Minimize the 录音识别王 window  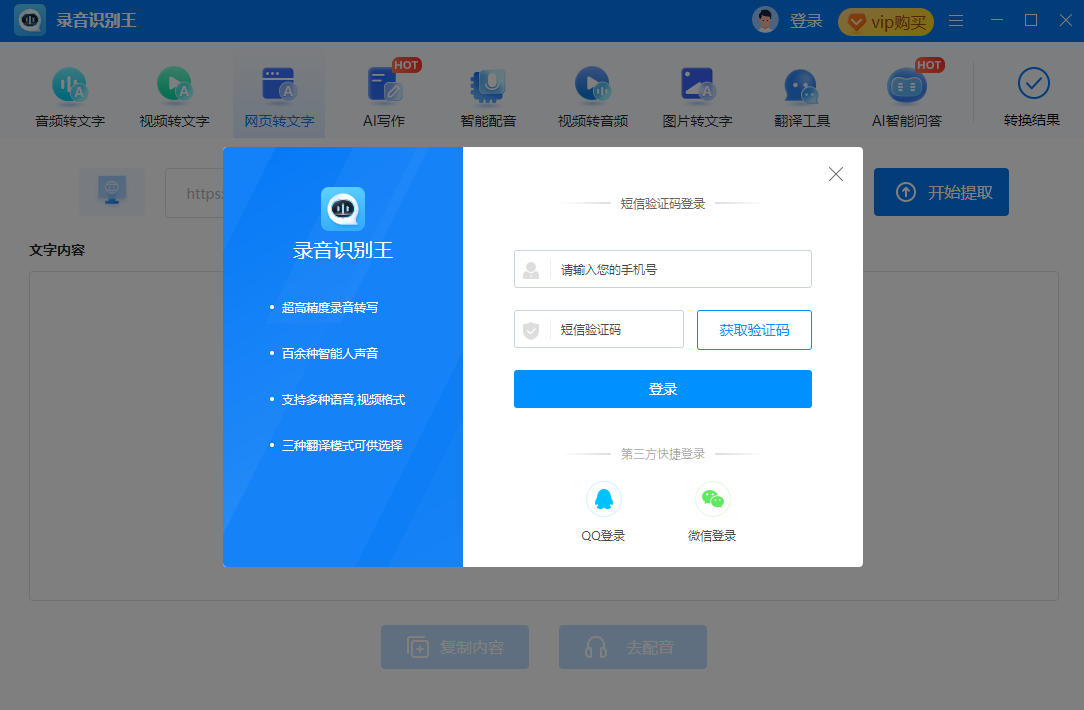(x=997, y=20)
